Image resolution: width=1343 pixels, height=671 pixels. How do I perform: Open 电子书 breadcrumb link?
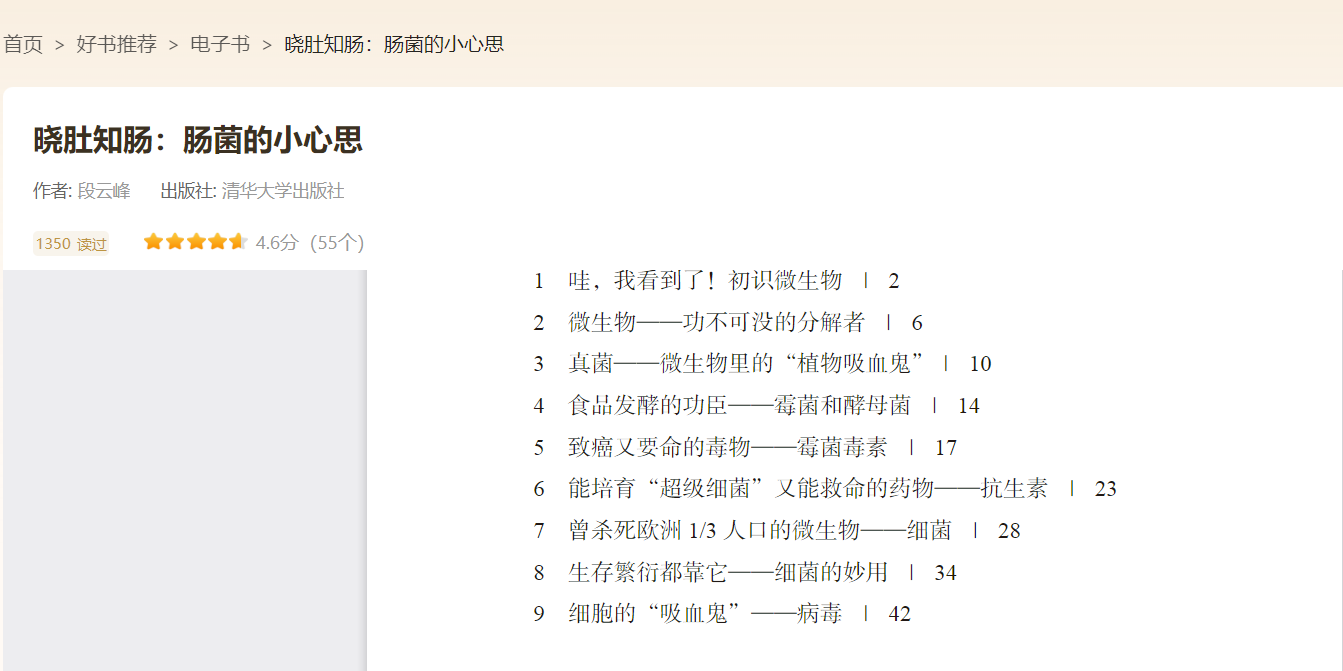point(220,44)
